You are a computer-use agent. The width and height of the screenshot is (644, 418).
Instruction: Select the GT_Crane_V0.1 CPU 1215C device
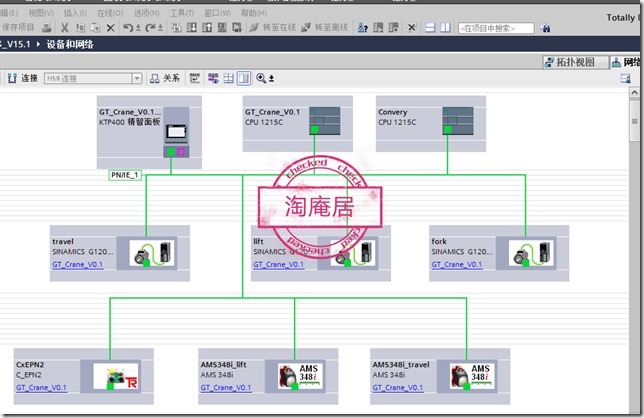[297, 124]
